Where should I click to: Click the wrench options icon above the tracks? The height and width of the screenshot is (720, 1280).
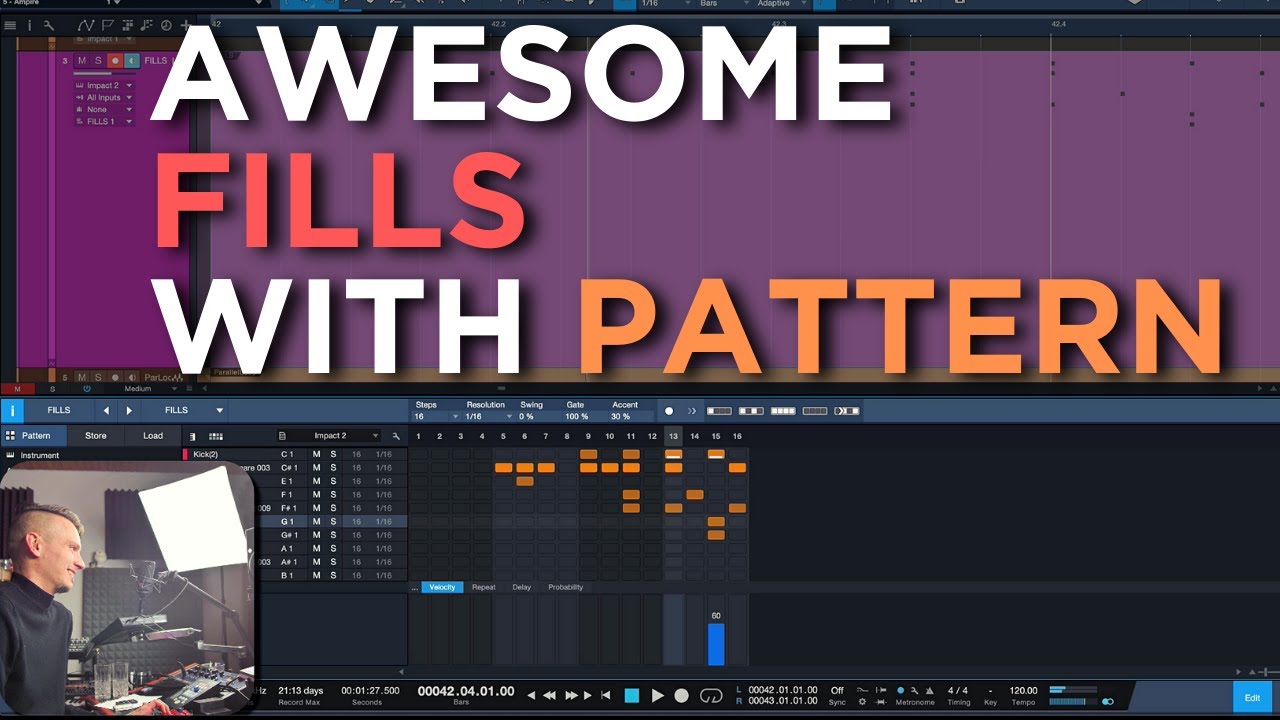(48, 25)
